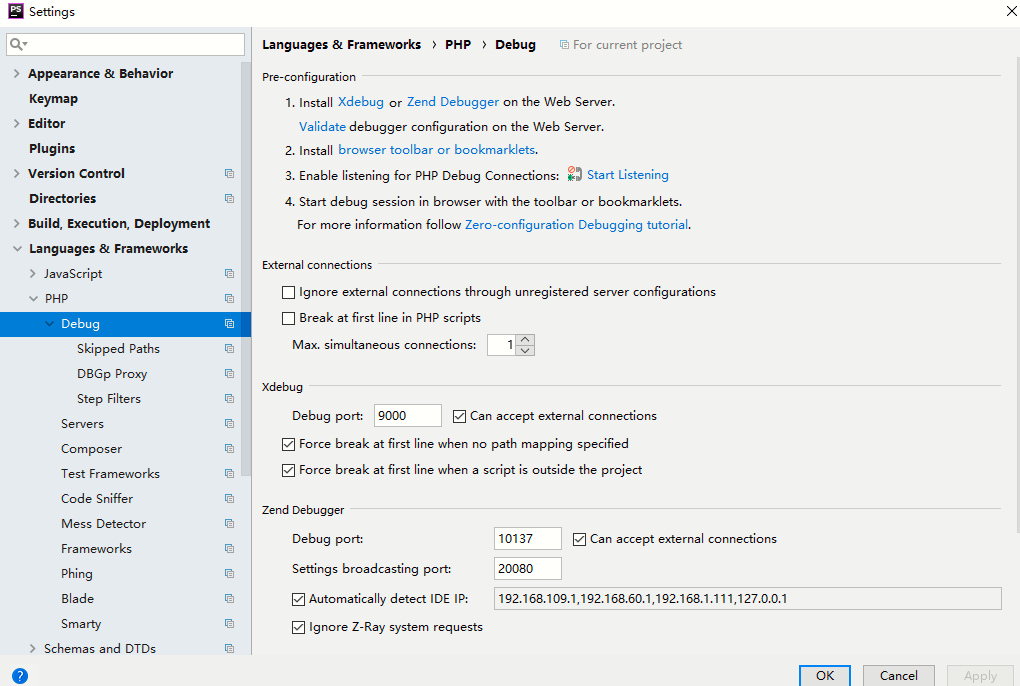Click project-level icon beside Frameworks
This screenshot has width=1020, height=686.
tap(229, 549)
